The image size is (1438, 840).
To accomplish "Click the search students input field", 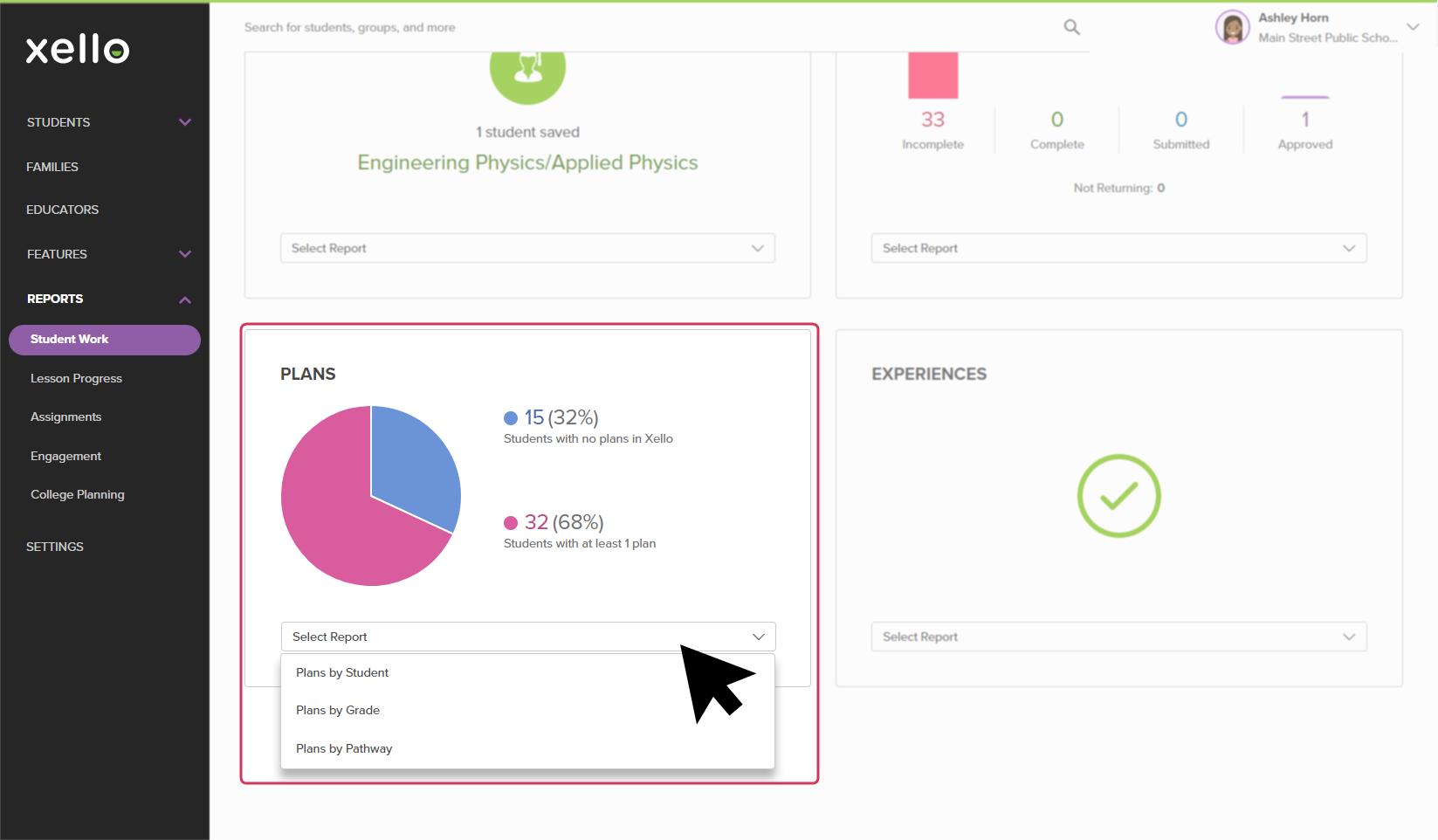I will coord(611,27).
